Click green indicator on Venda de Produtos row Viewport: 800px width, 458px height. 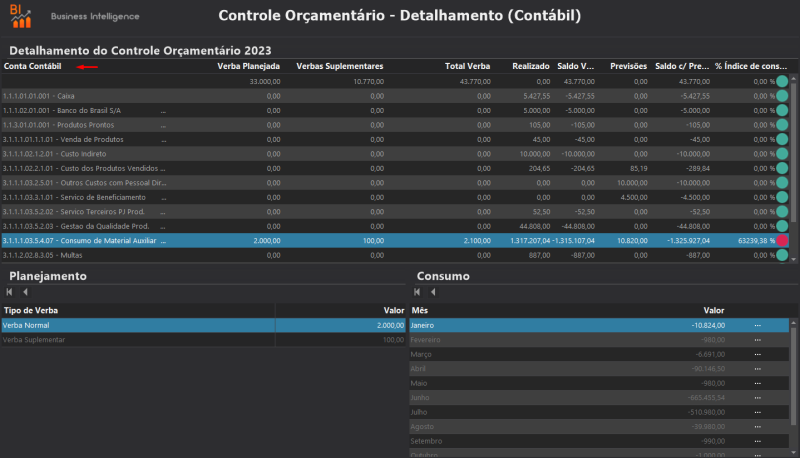782,139
